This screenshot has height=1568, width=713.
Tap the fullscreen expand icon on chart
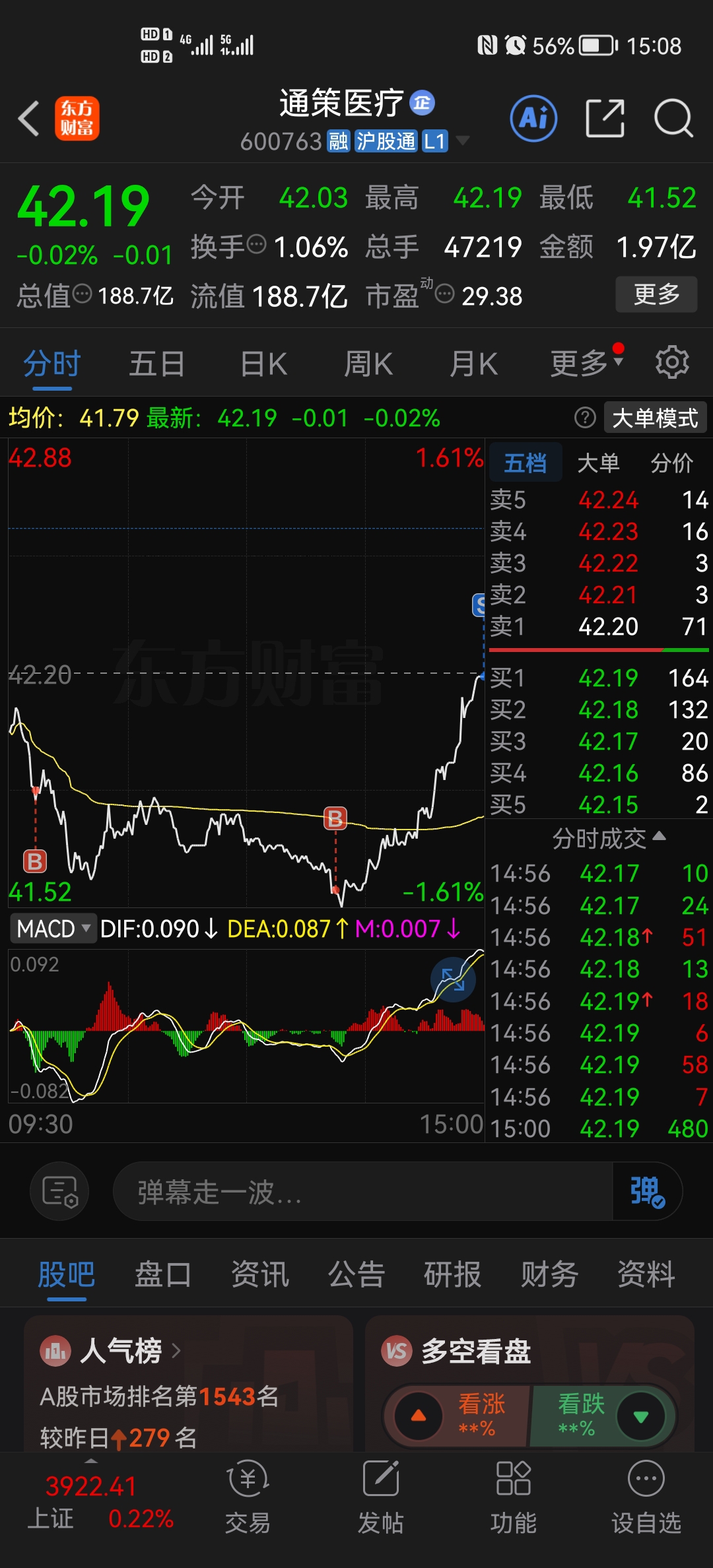coord(453,979)
